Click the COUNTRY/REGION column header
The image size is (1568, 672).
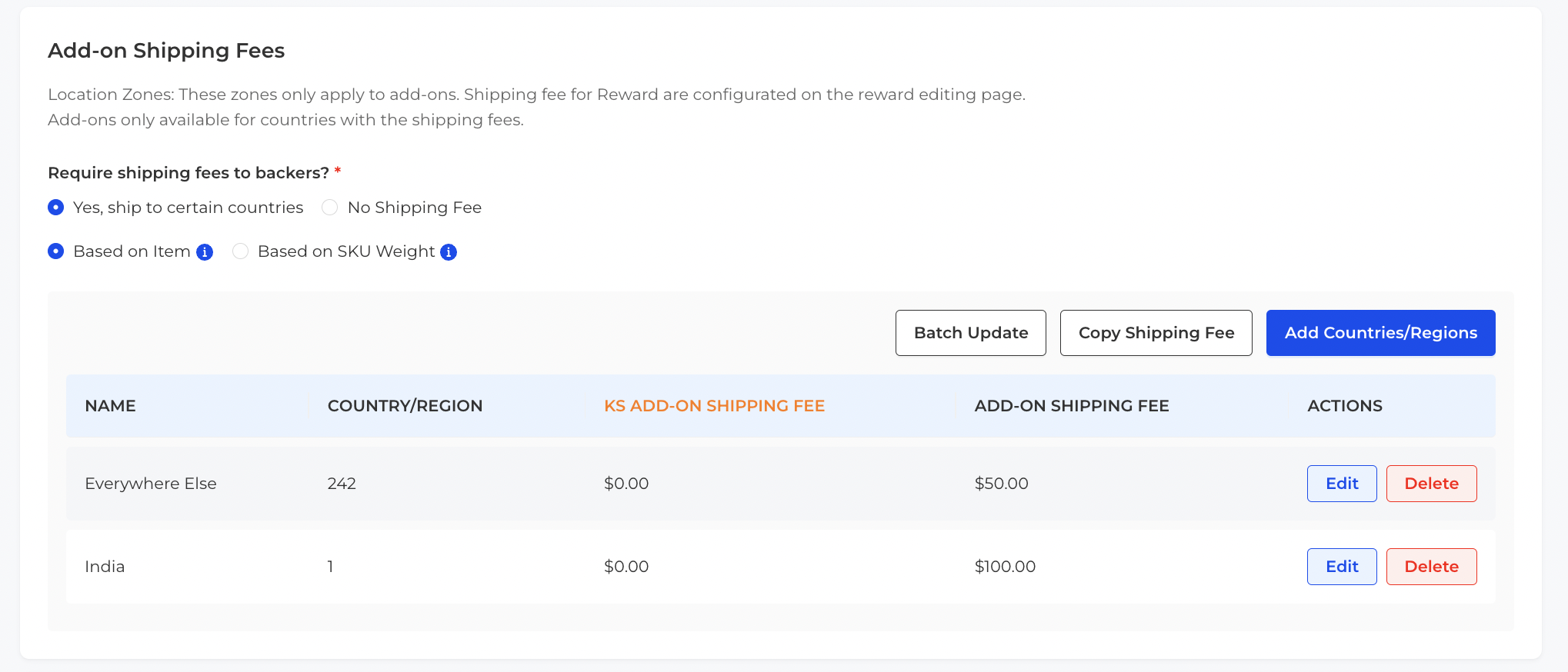(405, 406)
